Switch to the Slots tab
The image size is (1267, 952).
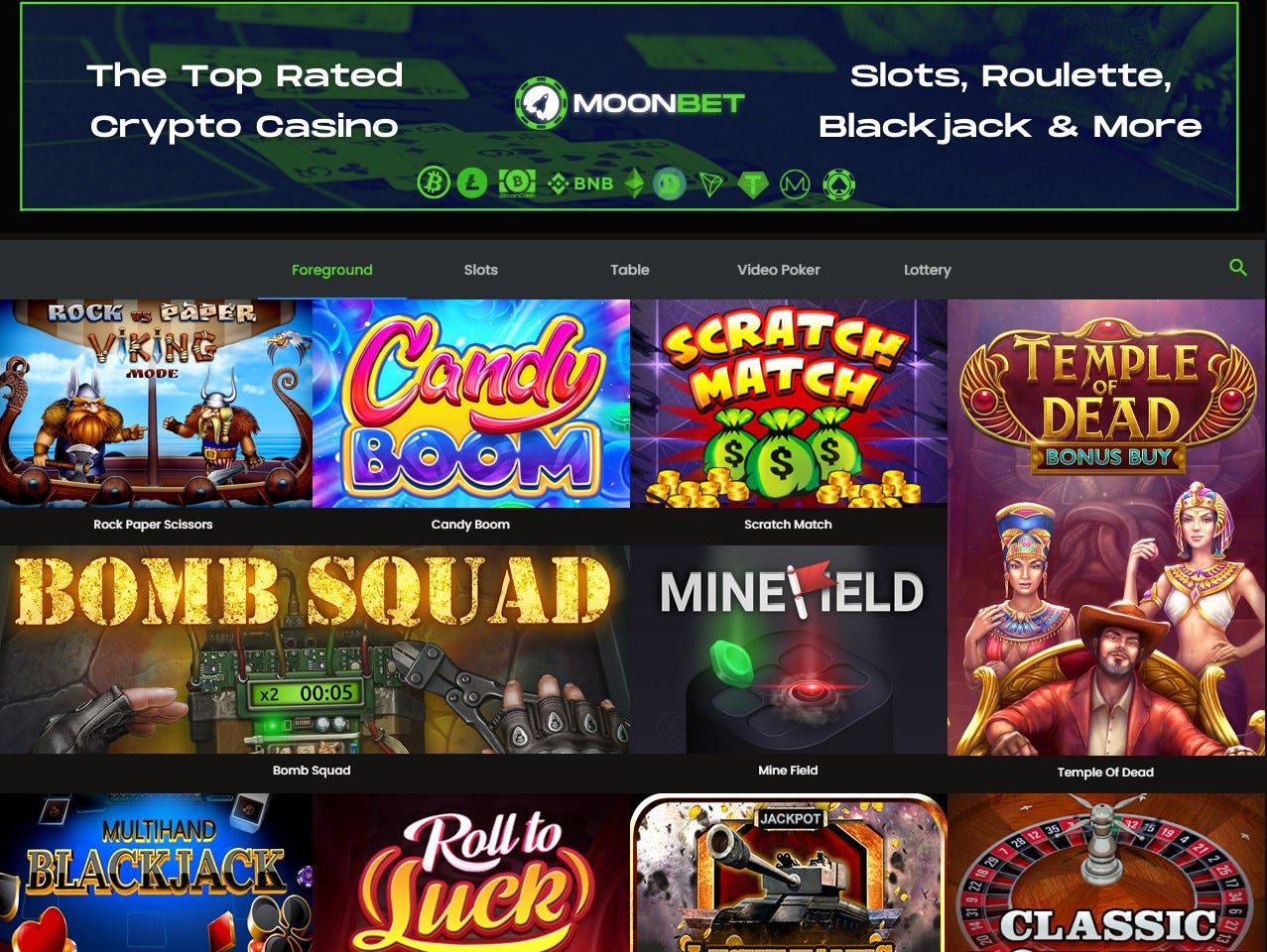pos(481,270)
